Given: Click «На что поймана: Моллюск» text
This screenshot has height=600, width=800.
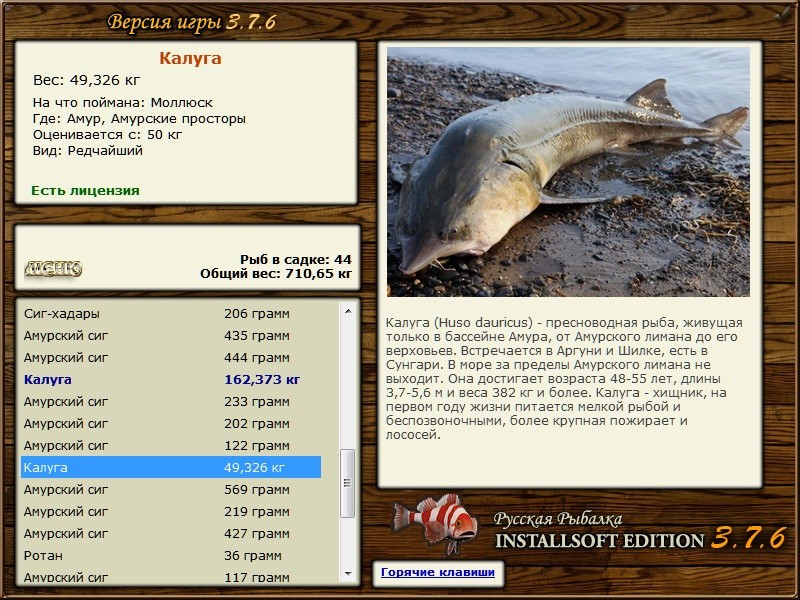Looking at the screenshot, I should (x=123, y=103).
